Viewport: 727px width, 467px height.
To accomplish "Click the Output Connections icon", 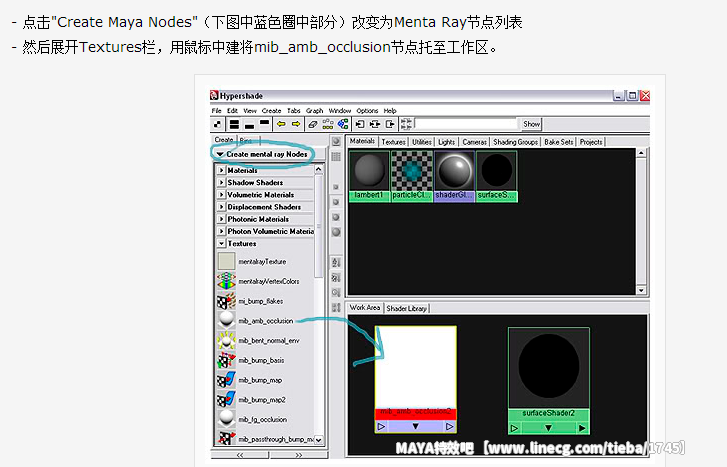I will click(390, 124).
